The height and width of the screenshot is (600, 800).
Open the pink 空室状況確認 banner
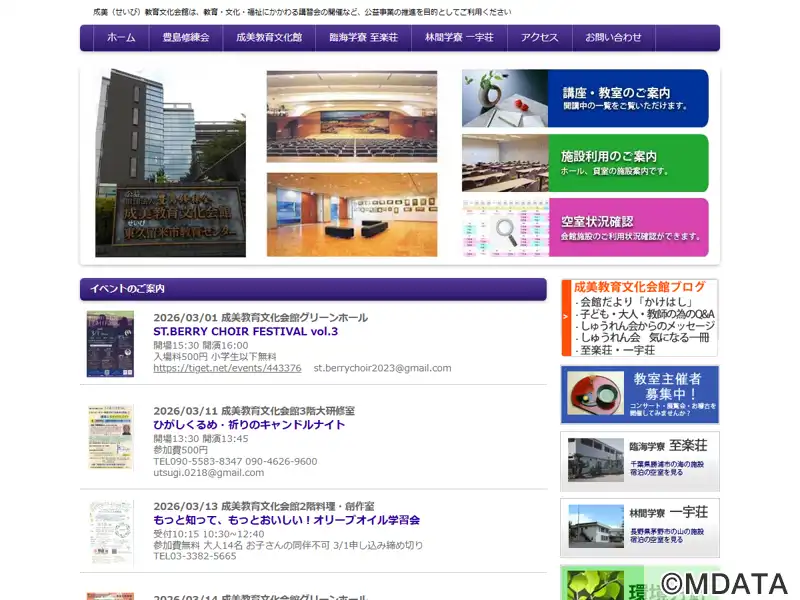point(584,227)
